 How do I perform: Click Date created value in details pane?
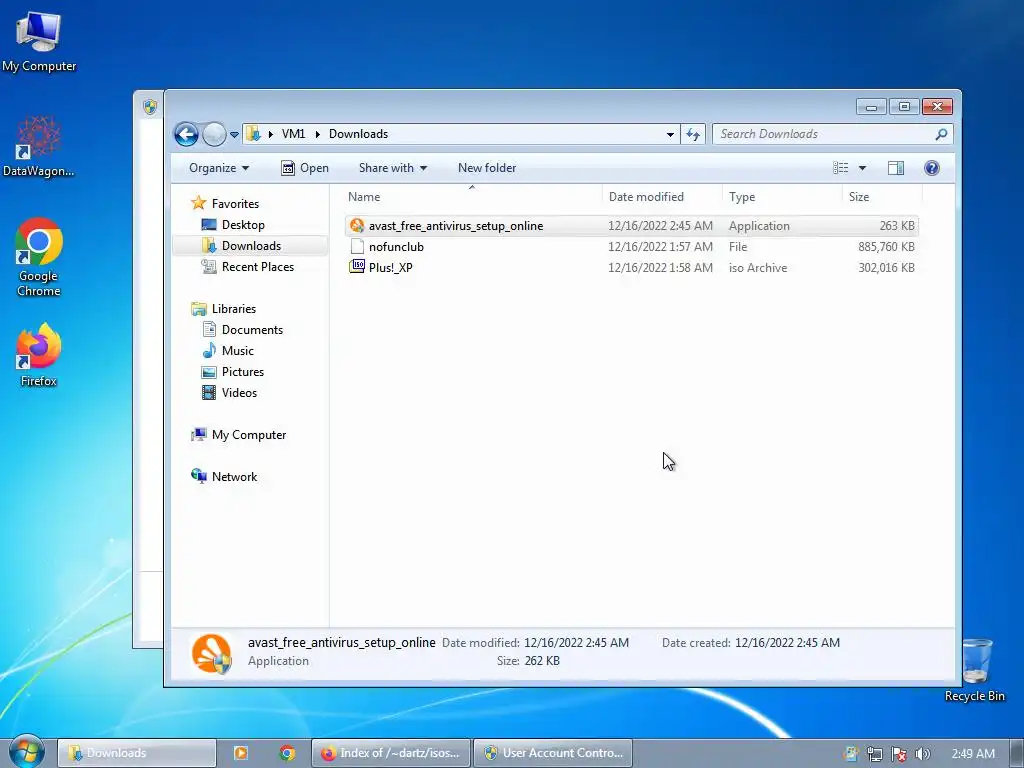(787, 643)
